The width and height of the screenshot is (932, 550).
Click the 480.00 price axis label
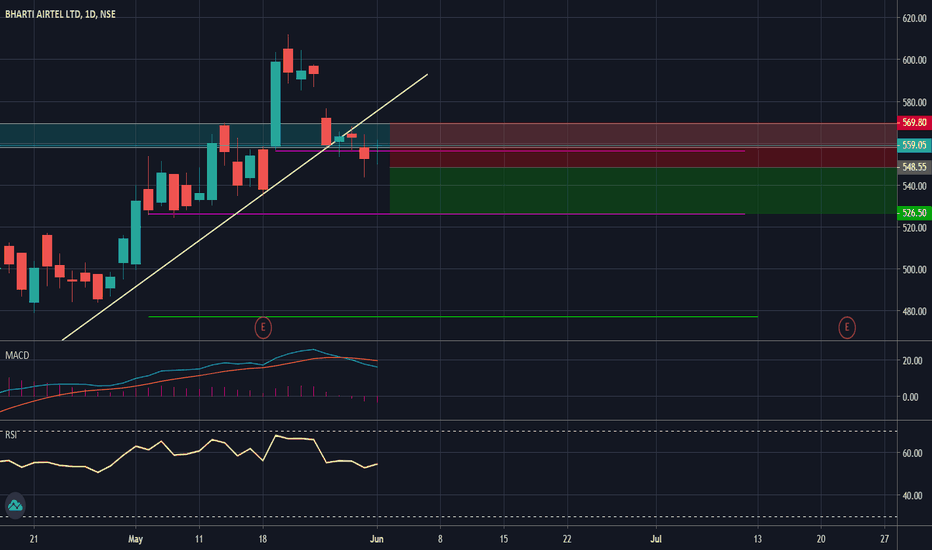pos(914,312)
